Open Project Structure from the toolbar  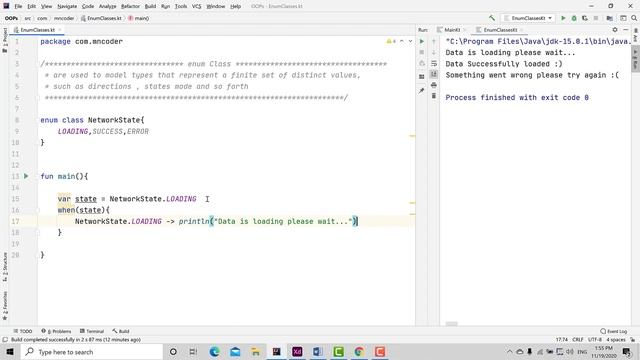click(609, 18)
